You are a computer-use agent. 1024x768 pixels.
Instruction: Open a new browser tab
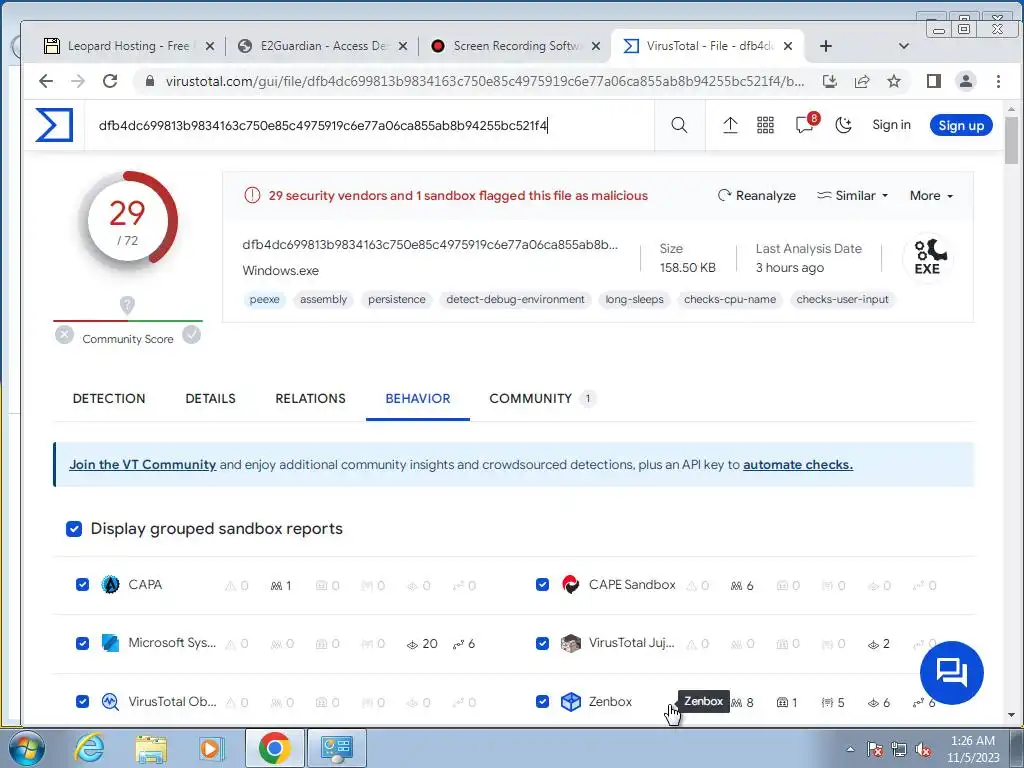click(825, 46)
